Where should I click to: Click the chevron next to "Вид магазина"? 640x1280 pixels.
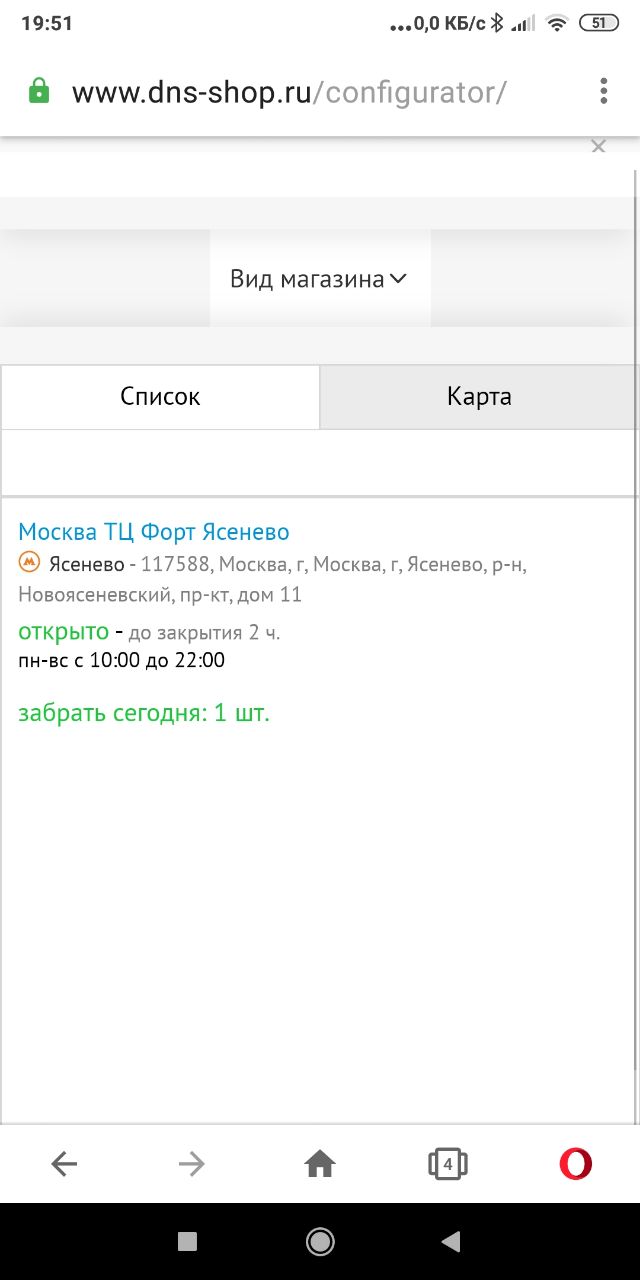click(398, 278)
